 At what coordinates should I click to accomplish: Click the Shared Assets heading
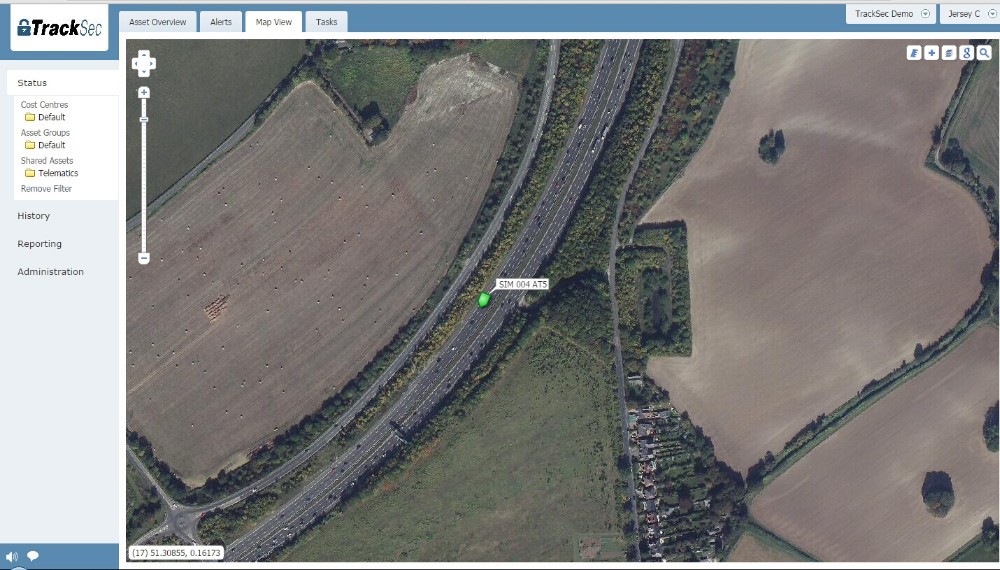point(47,161)
